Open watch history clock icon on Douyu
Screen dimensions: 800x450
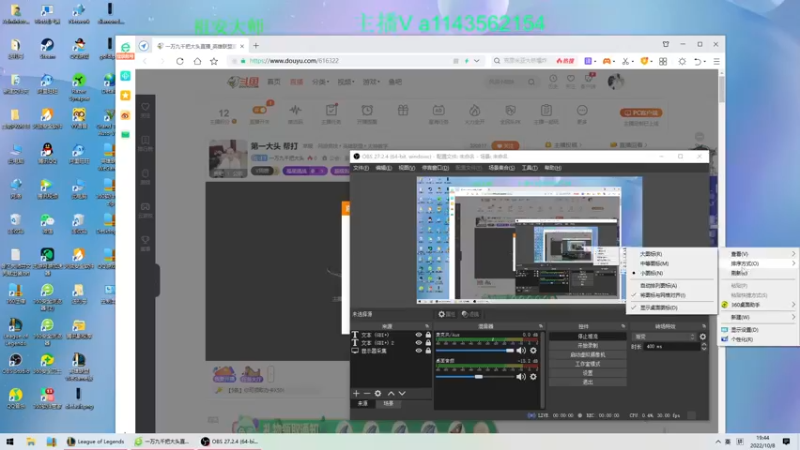click(x=553, y=81)
